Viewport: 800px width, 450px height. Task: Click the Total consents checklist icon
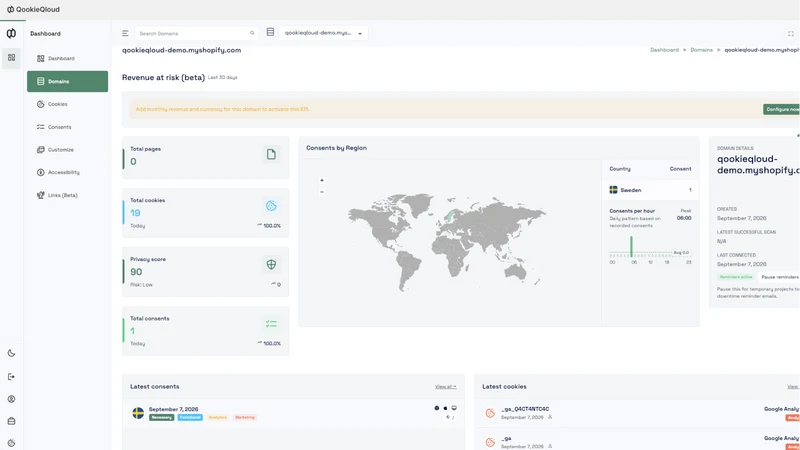point(271,323)
